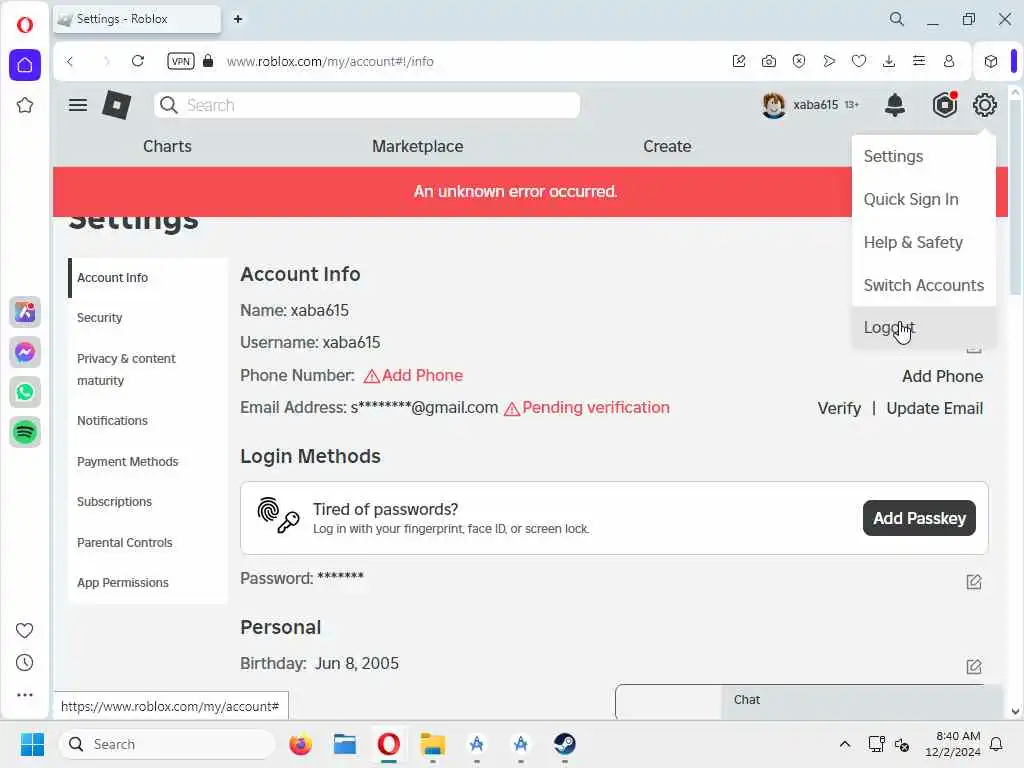Click Add Phone on the right

pos(942,376)
